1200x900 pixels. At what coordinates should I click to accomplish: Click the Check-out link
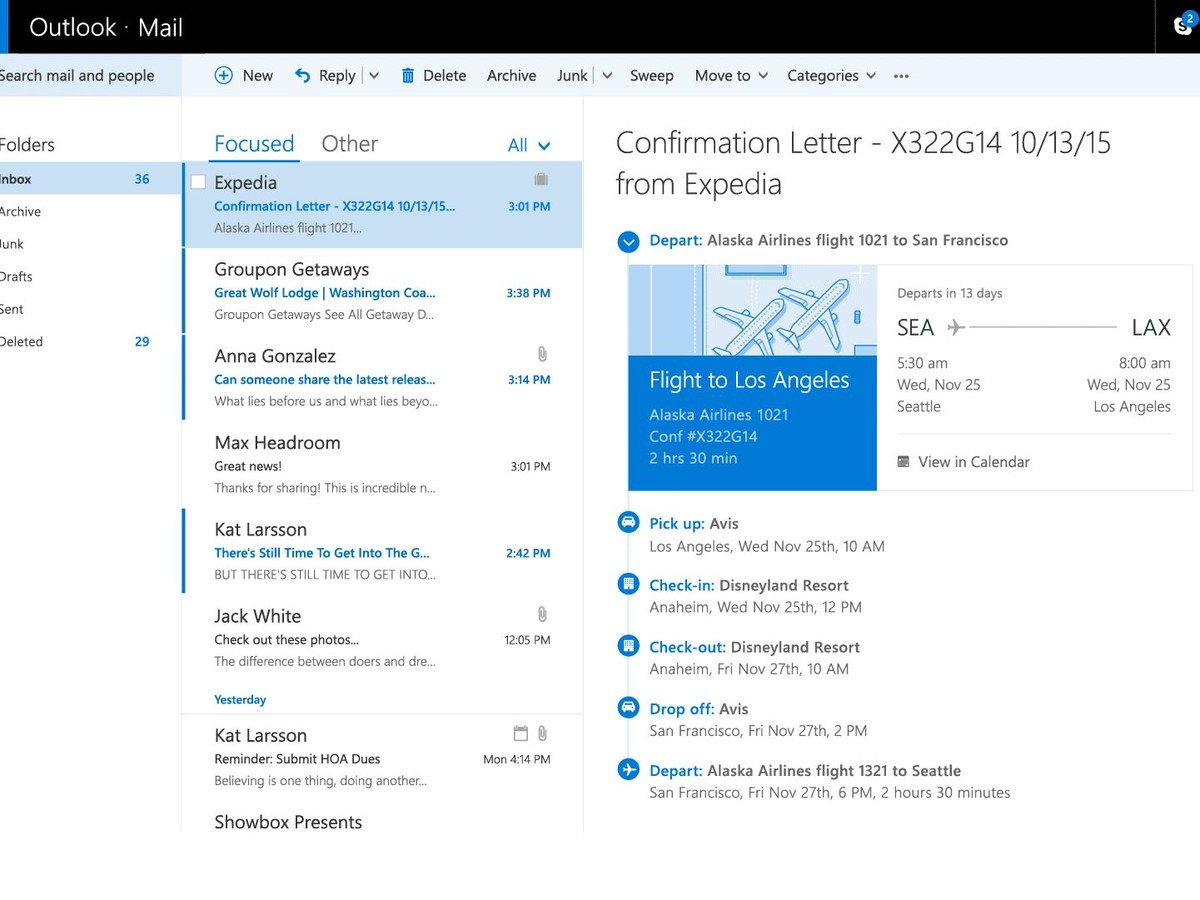click(688, 648)
